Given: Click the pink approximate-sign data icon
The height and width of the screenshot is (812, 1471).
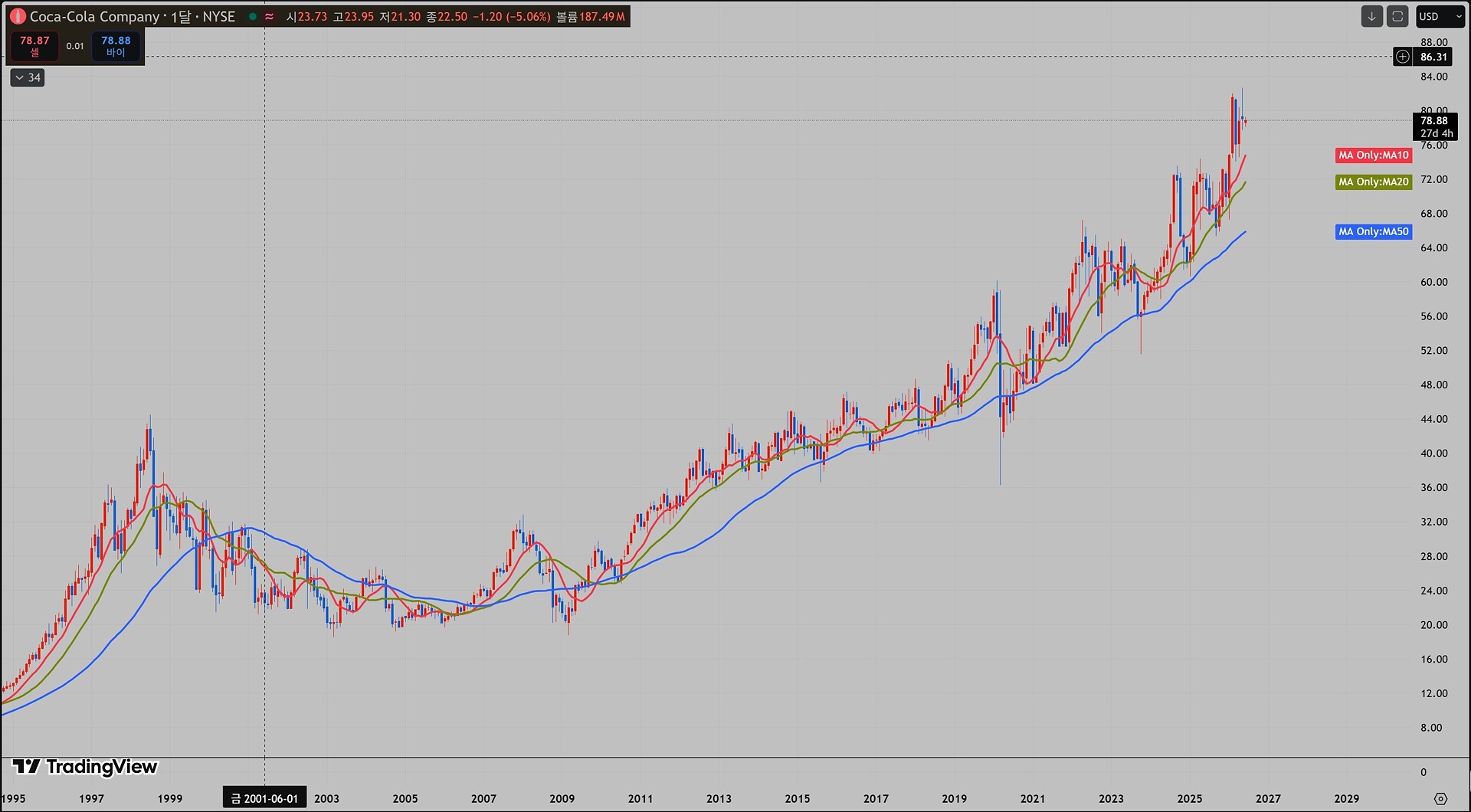Looking at the screenshot, I should tap(270, 16).
